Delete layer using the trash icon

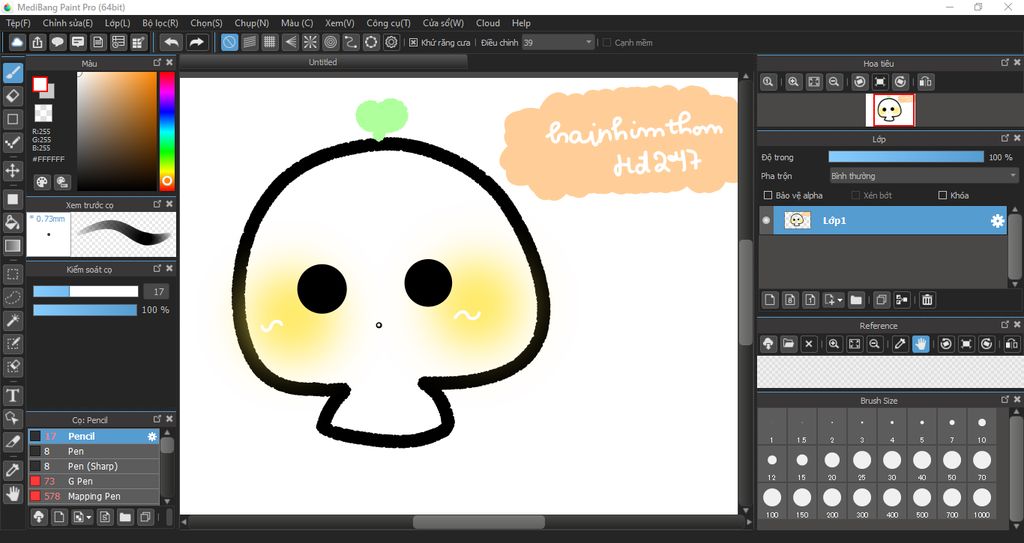click(x=927, y=300)
